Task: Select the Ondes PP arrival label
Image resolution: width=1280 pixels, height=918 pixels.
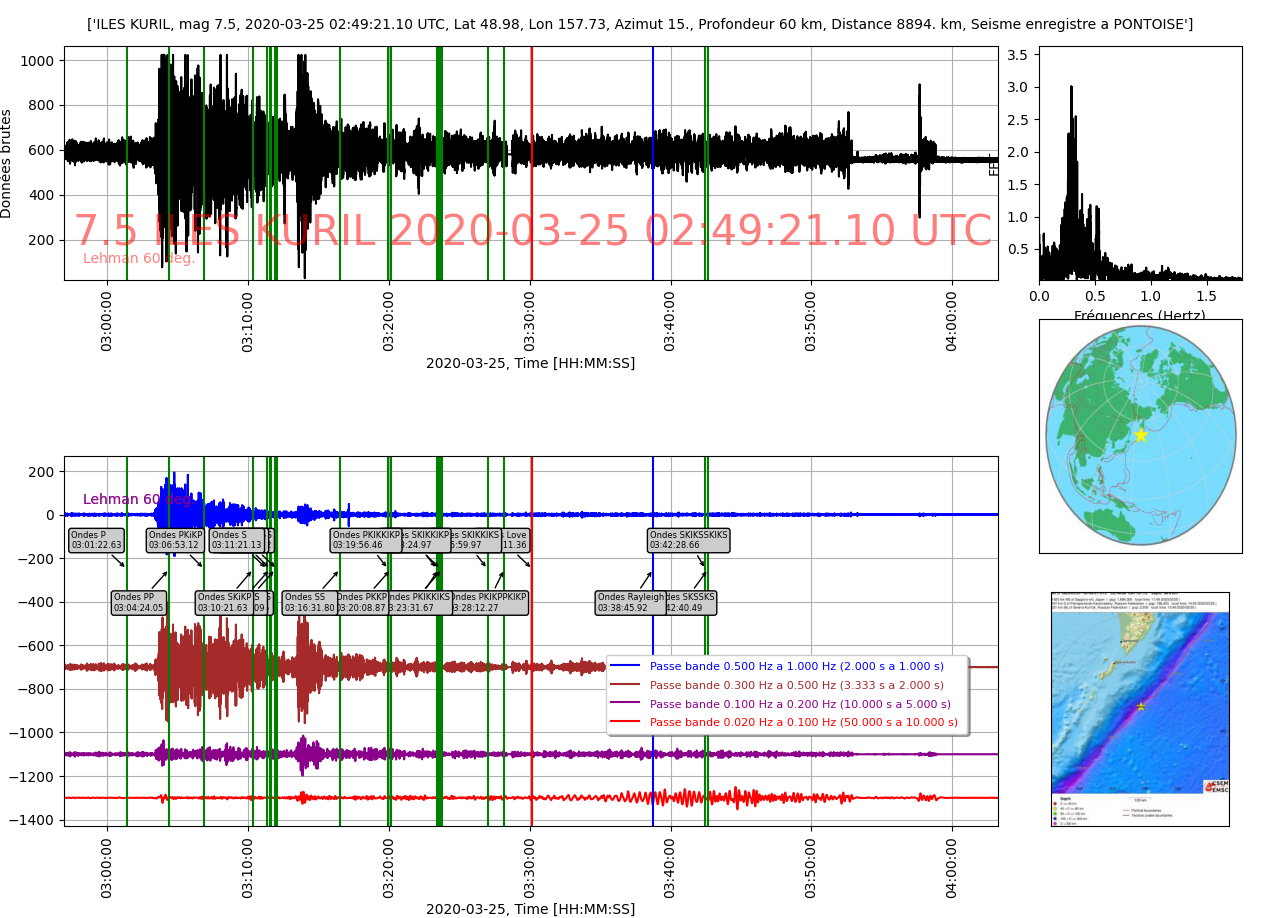Action: (138, 602)
